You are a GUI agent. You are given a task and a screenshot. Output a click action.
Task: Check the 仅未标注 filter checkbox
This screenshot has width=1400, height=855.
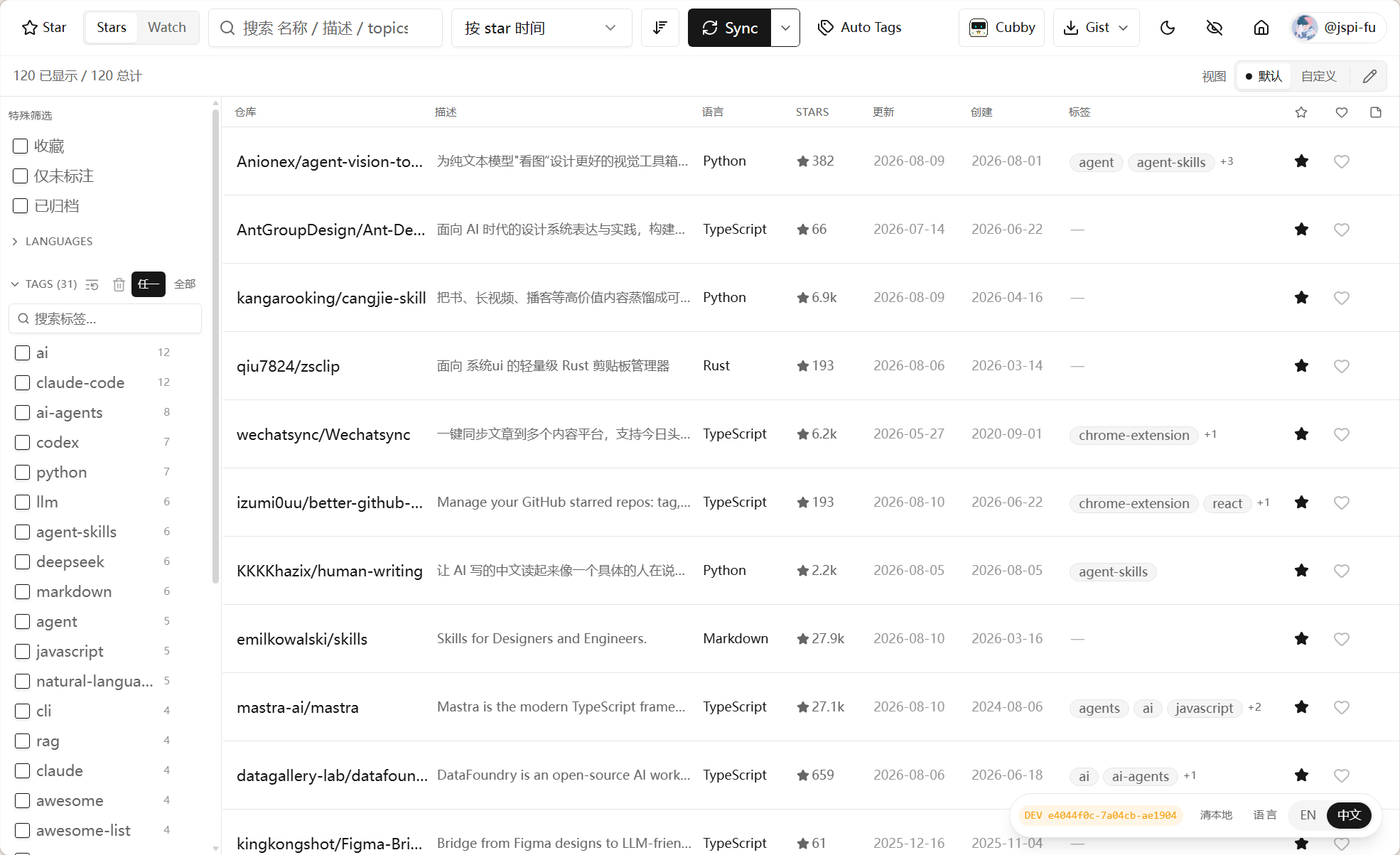pos(21,176)
